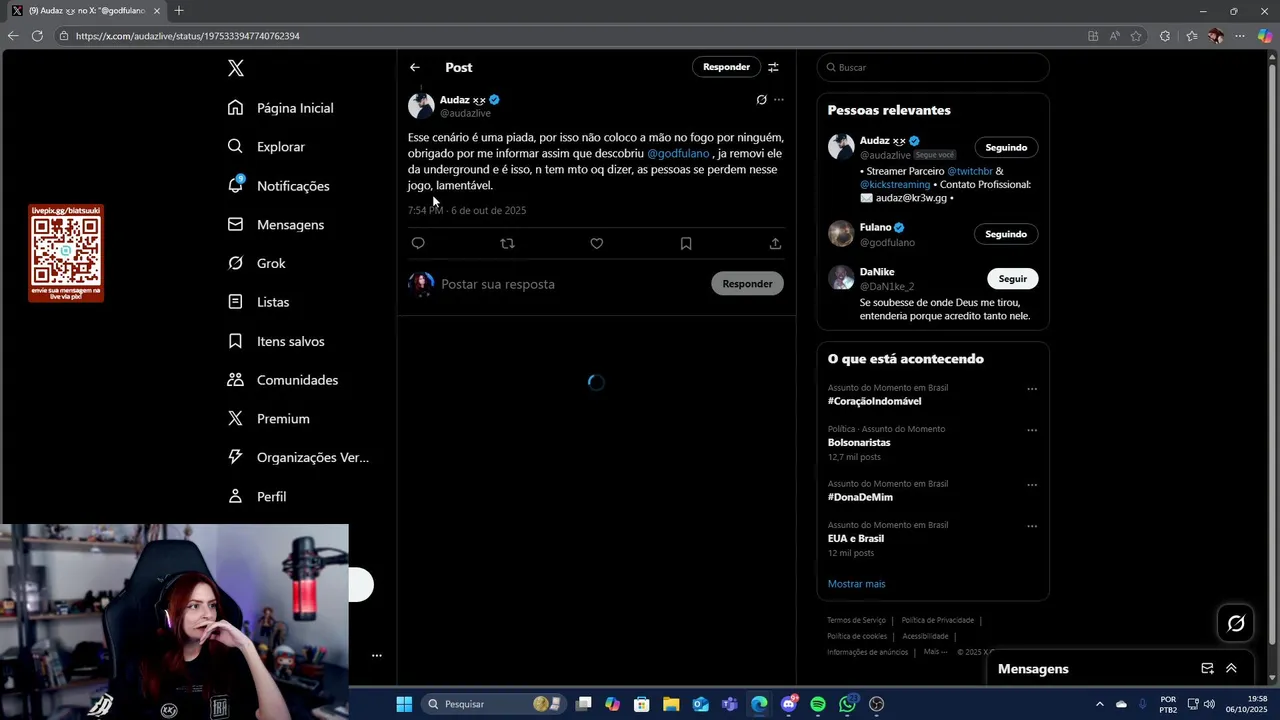Open @twitchbr link in Audaz bio
Image resolution: width=1280 pixels, height=720 pixels.
(970, 171)
